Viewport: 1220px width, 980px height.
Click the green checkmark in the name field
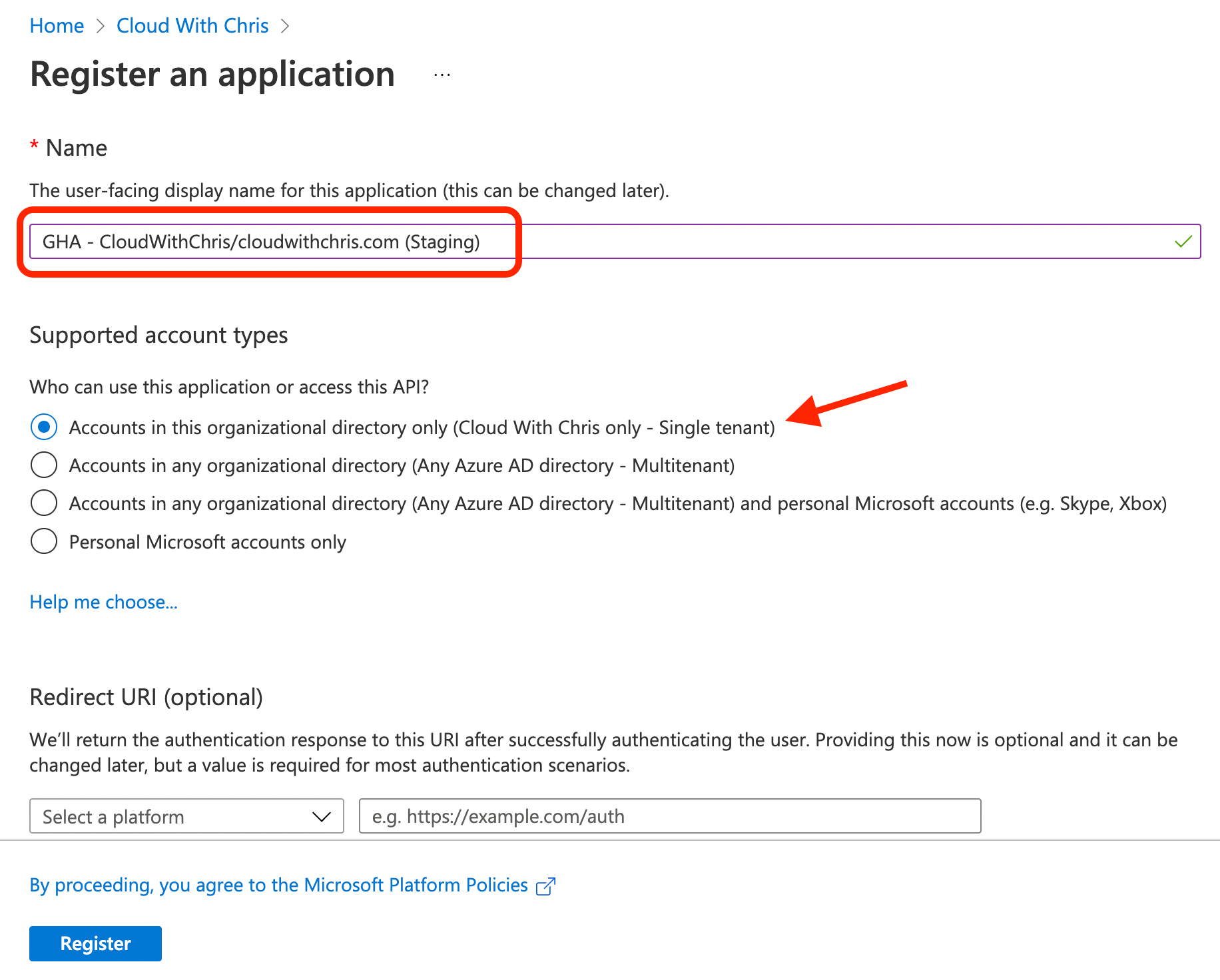pyautogui.click(x=1183, y=242)
